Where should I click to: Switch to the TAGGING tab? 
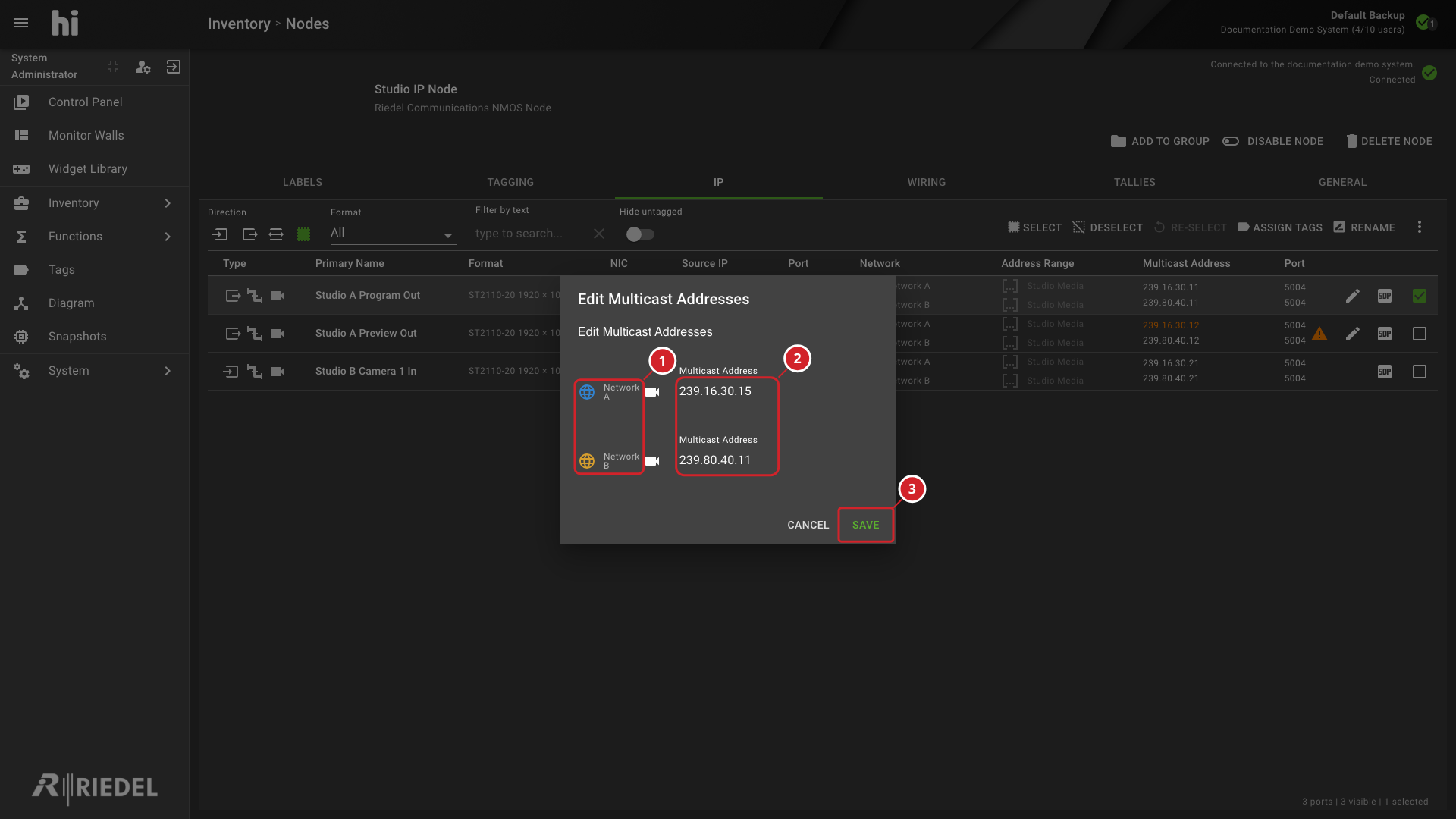click(x=510, y=182)
